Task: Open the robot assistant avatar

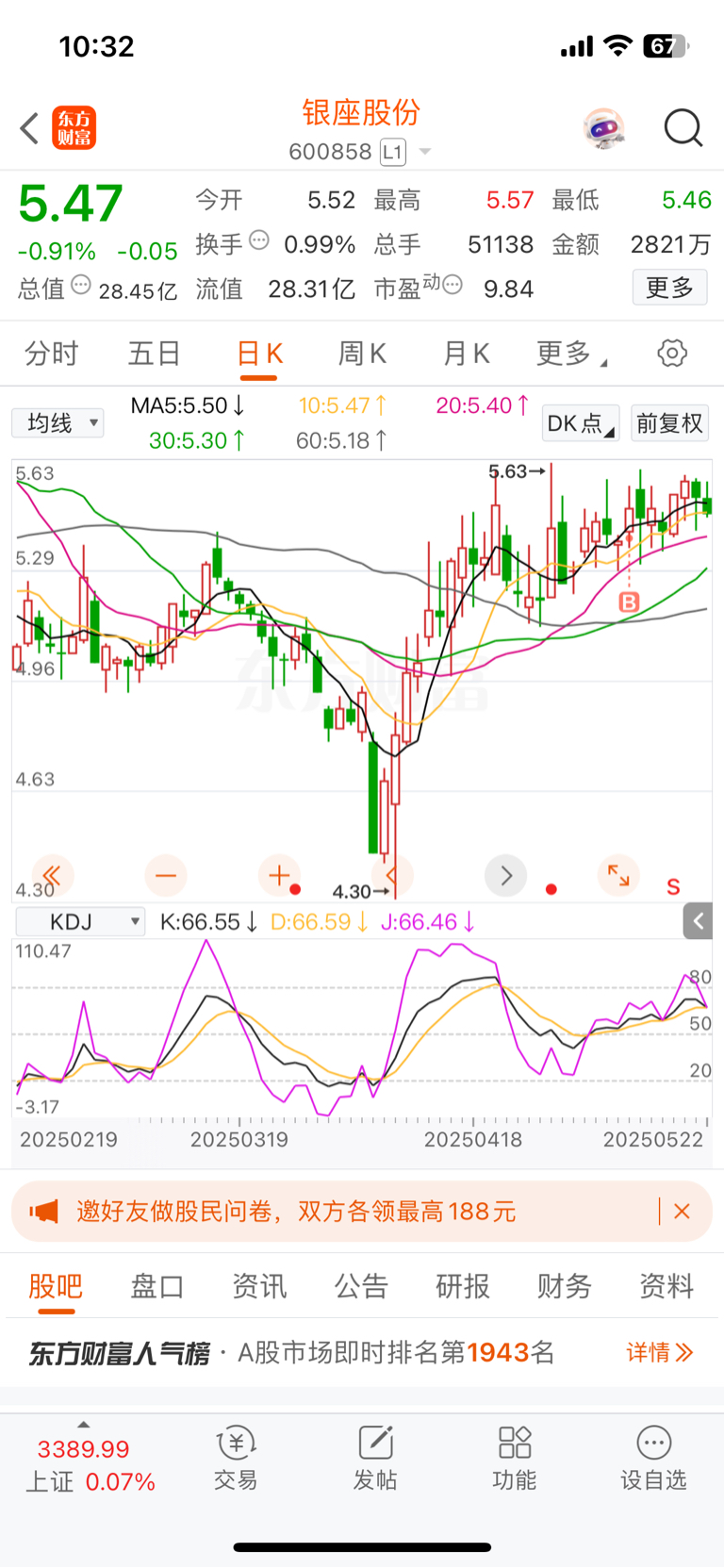Action: (x=603, y=128)
